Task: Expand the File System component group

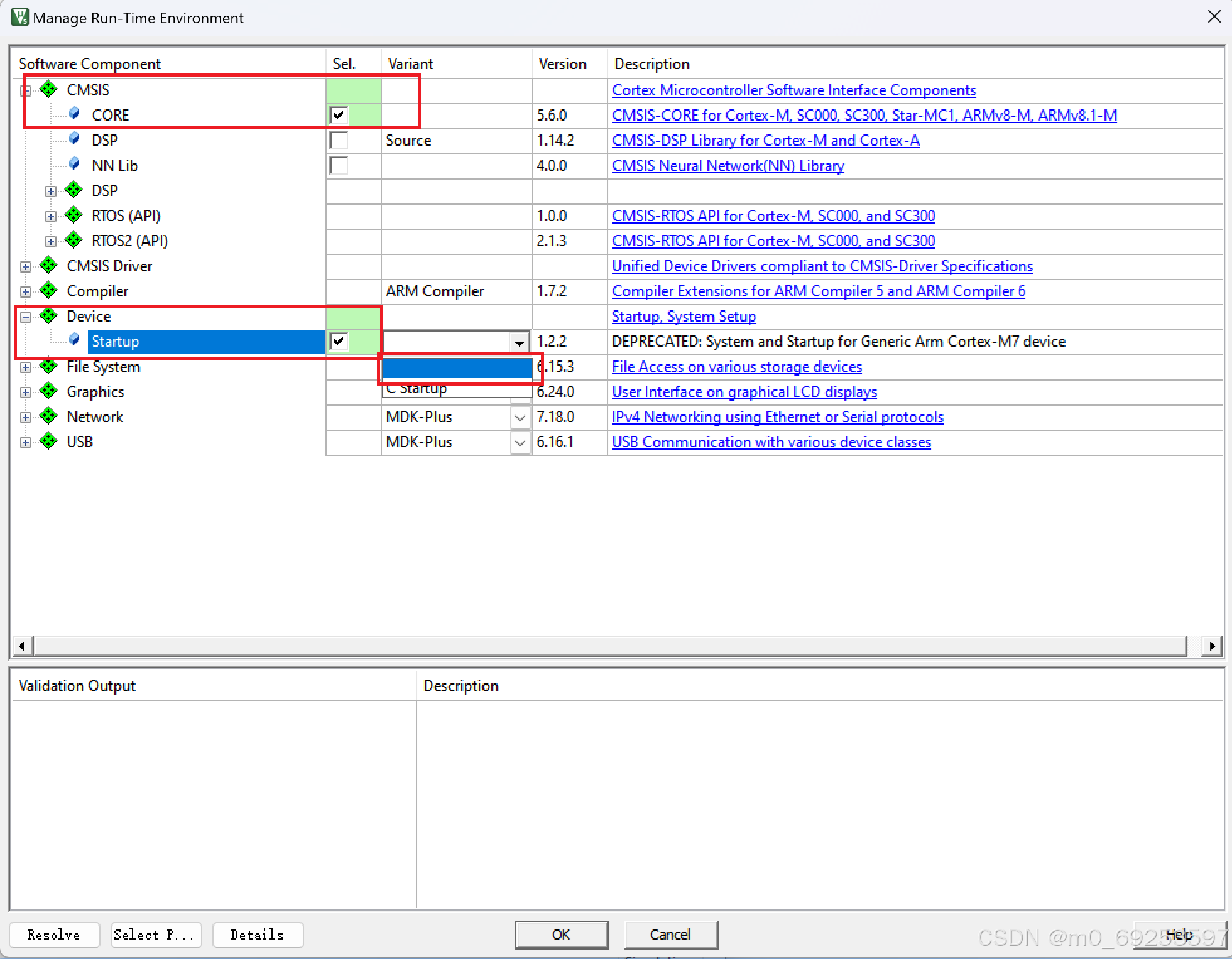Action: [26, 367]
